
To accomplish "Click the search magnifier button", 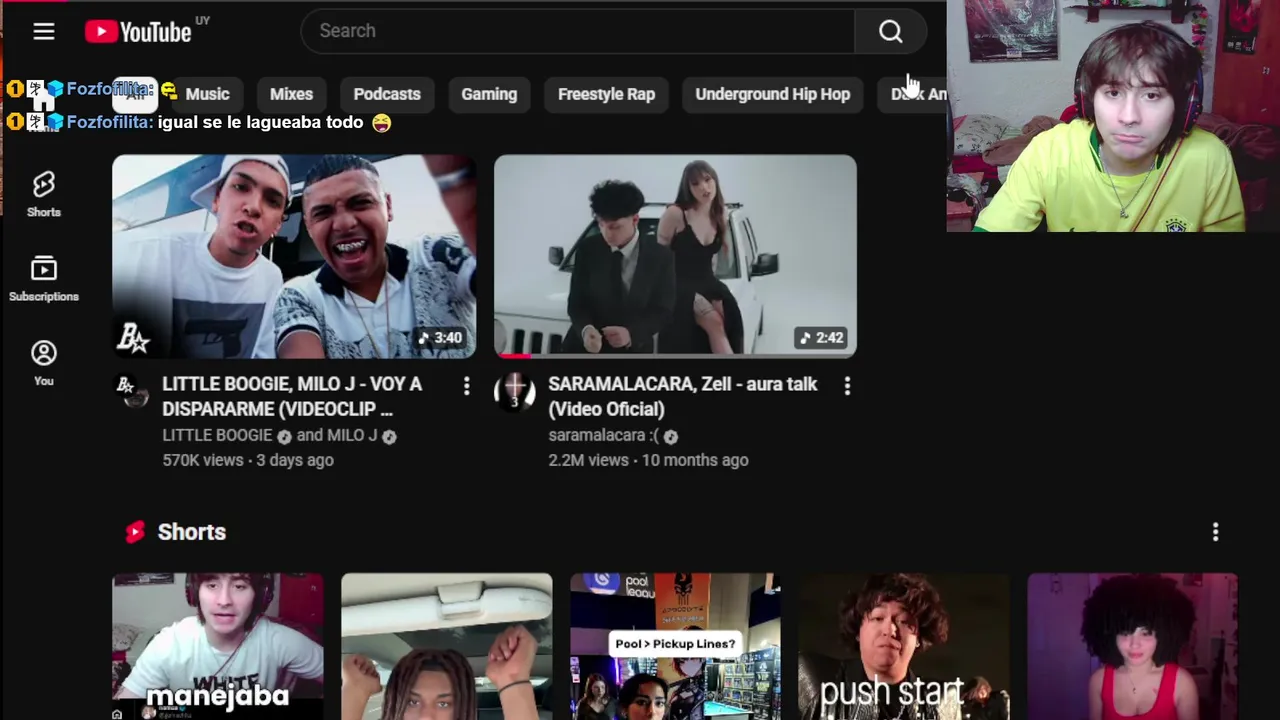I will tap(890, 31).
